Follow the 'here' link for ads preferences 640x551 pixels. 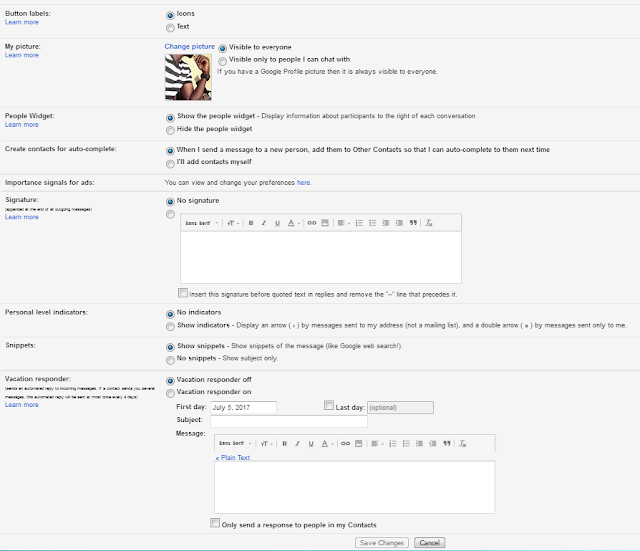(x=304, y=182)
